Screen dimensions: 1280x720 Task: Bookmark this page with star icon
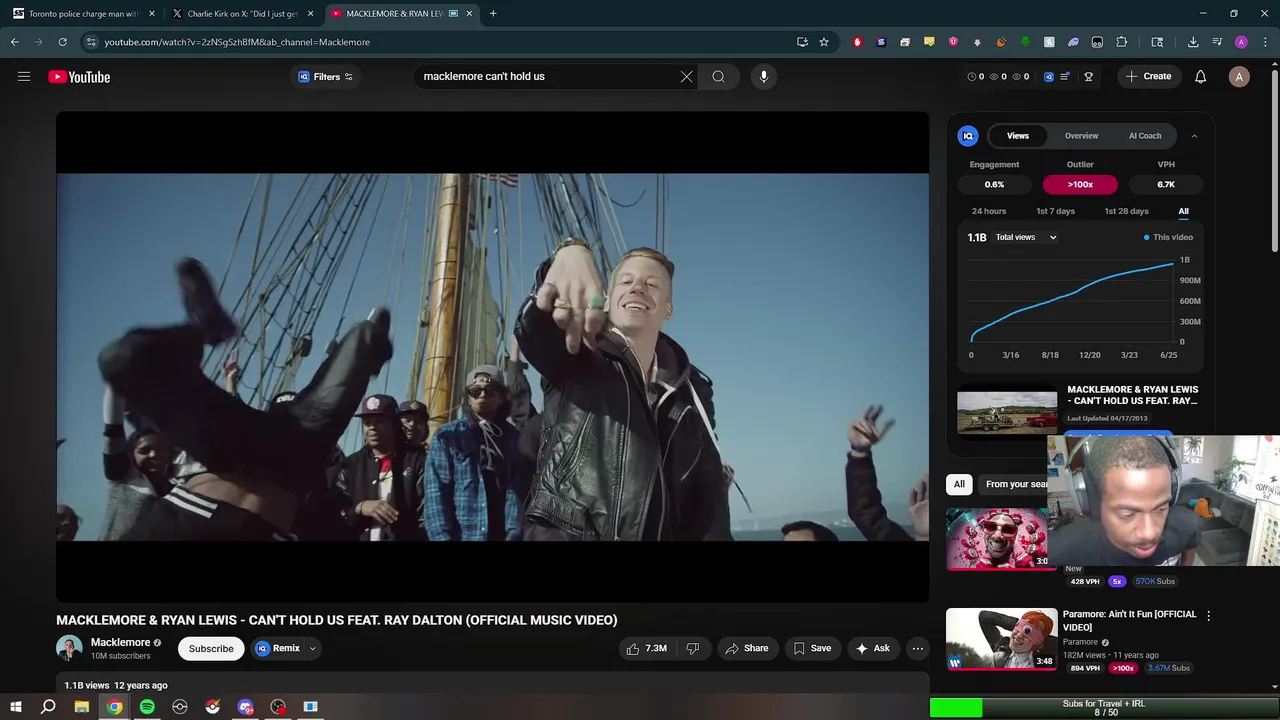[x=824, y=42]
